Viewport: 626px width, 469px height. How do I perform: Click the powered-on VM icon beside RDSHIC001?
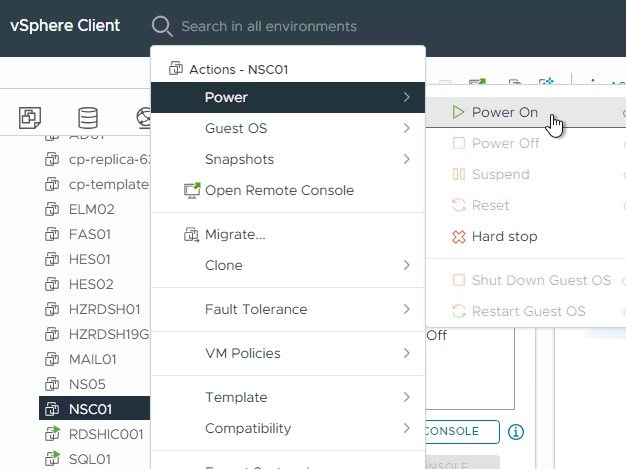coord(52,433)
